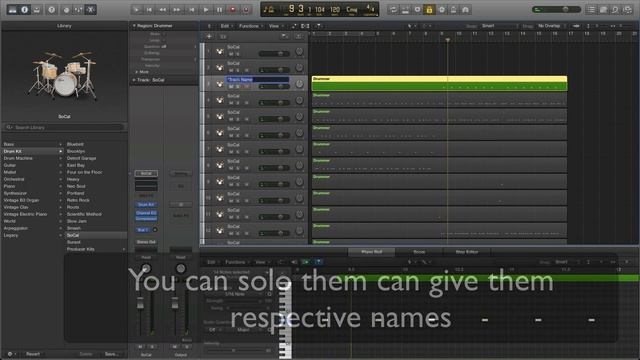This screenshot has width=640, height=360.
Task: Click the Fast Forward transport button
Action: coord(177,9)
